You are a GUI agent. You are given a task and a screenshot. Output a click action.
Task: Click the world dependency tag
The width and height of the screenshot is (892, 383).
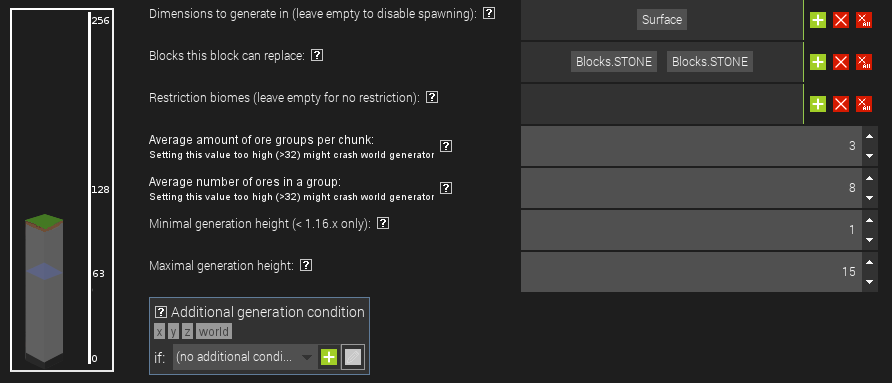(214, 332)
